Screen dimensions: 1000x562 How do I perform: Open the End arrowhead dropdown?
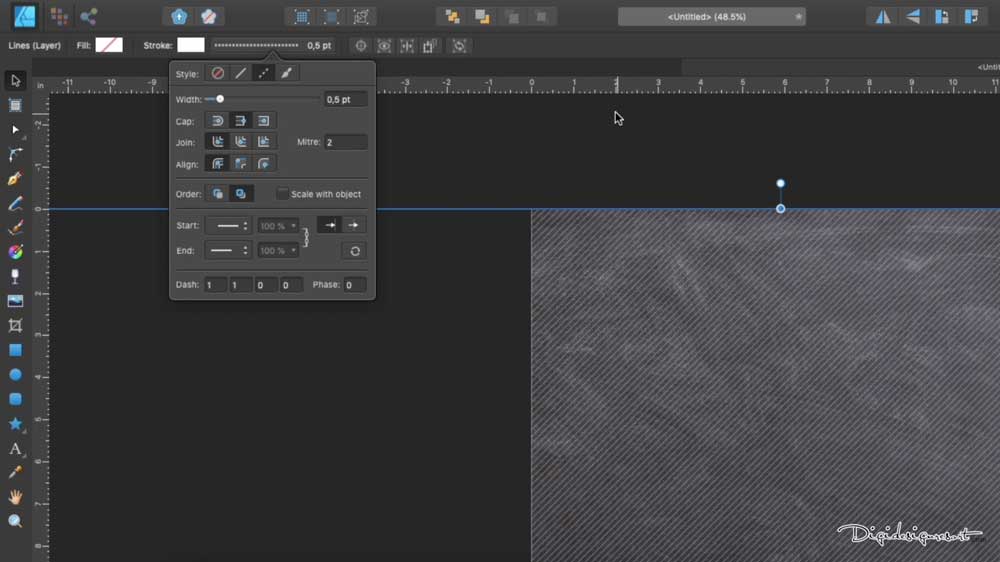click(229, 251)
